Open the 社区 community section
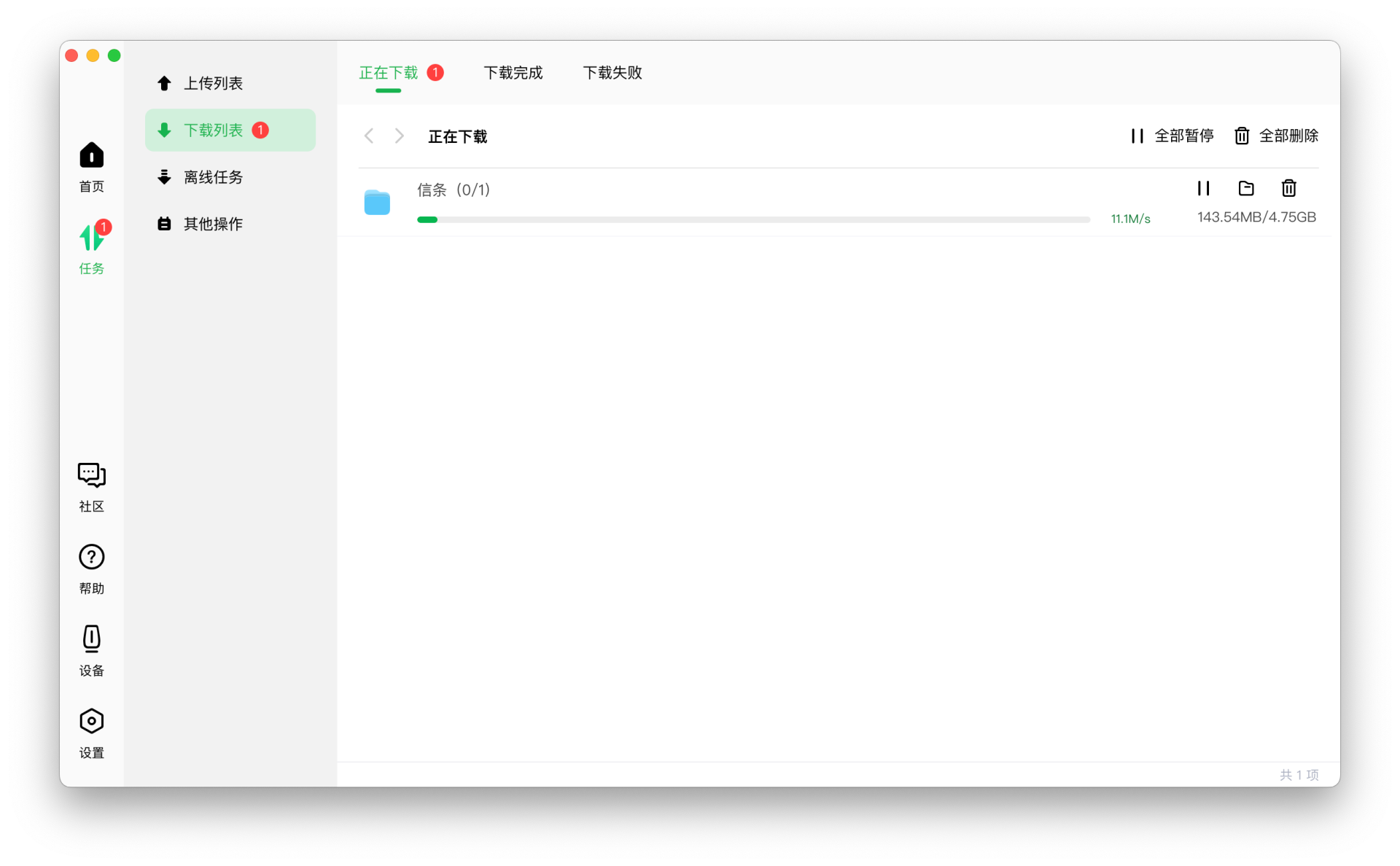 [91, 488]
